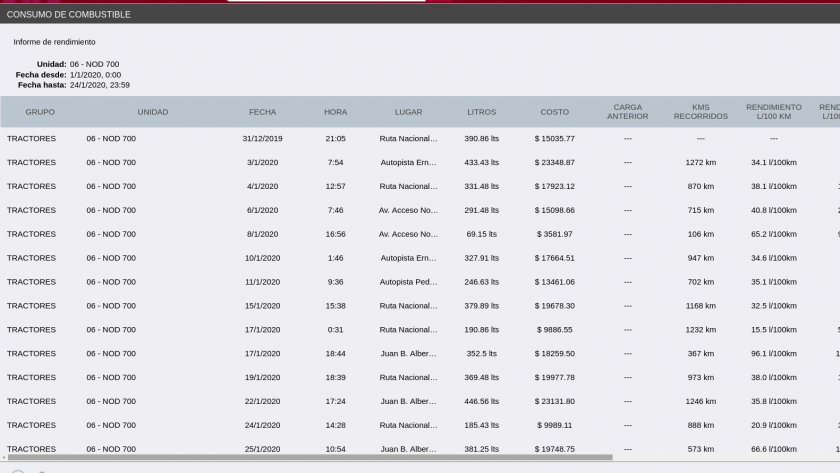Viewport: 840px width, 473px height.
Task: Click the Autopista Ped... location cell
Action: (408, 282)
